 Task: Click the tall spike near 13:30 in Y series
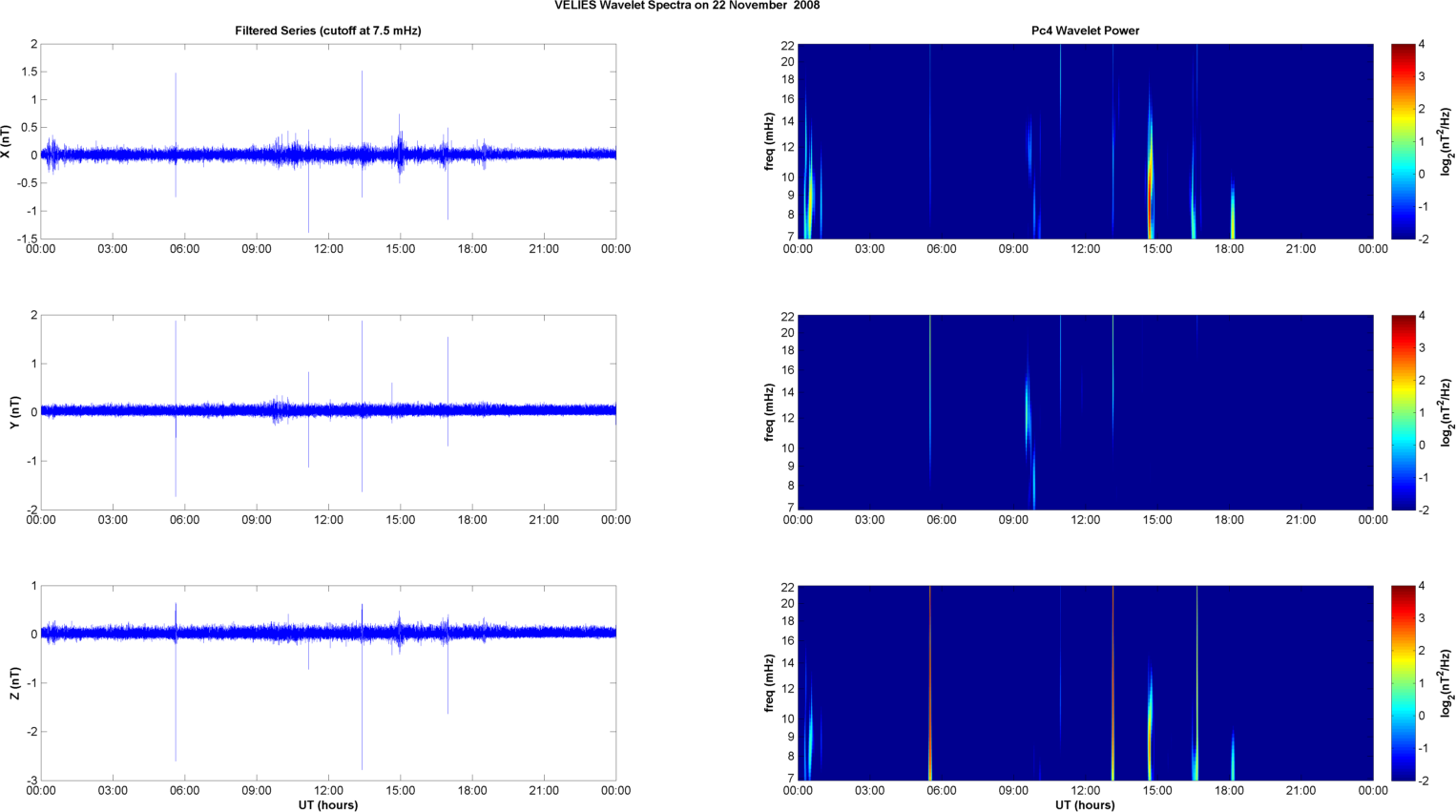pyautogui.click(x=362, y=406)
